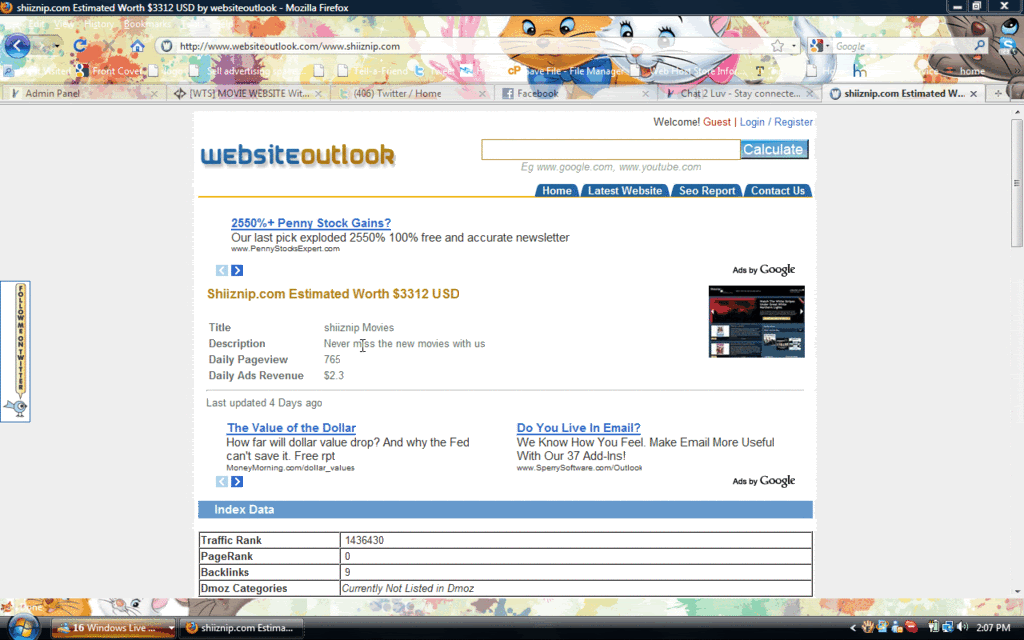The width and height of the screenshot is (1024, 640).
Task: Open the Home nav tab on websiteoutlook
Action: [x=557, y=191]
